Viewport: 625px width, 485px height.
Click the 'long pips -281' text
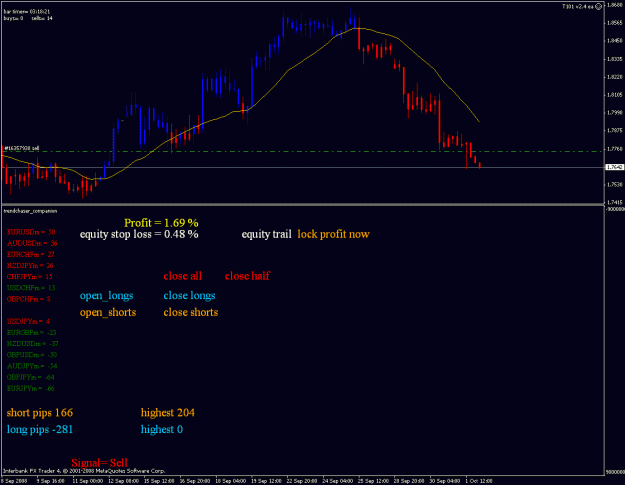coord(40,429)
